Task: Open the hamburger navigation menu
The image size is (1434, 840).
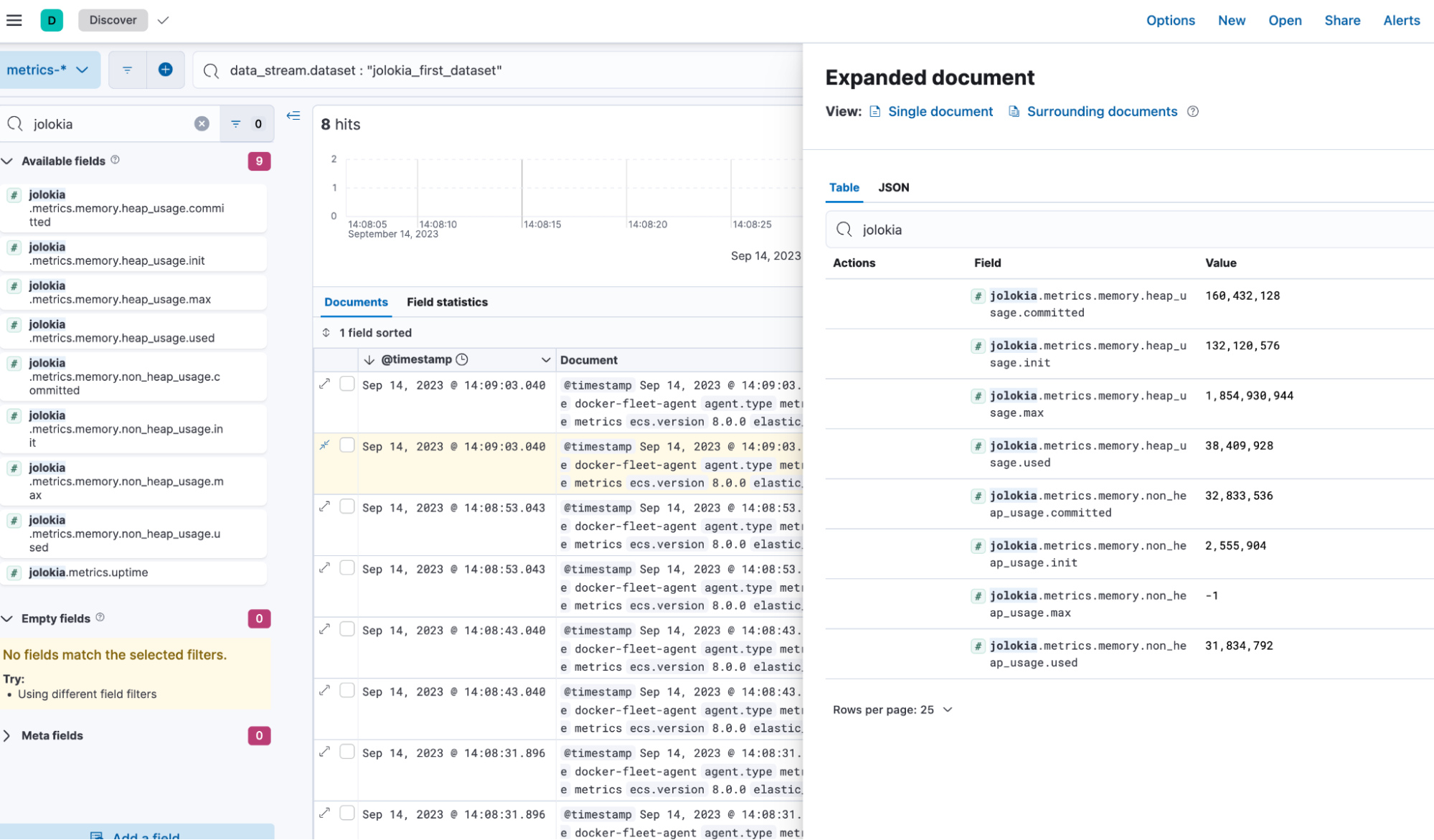Action: pyautogui.click(x=14, y=20)
